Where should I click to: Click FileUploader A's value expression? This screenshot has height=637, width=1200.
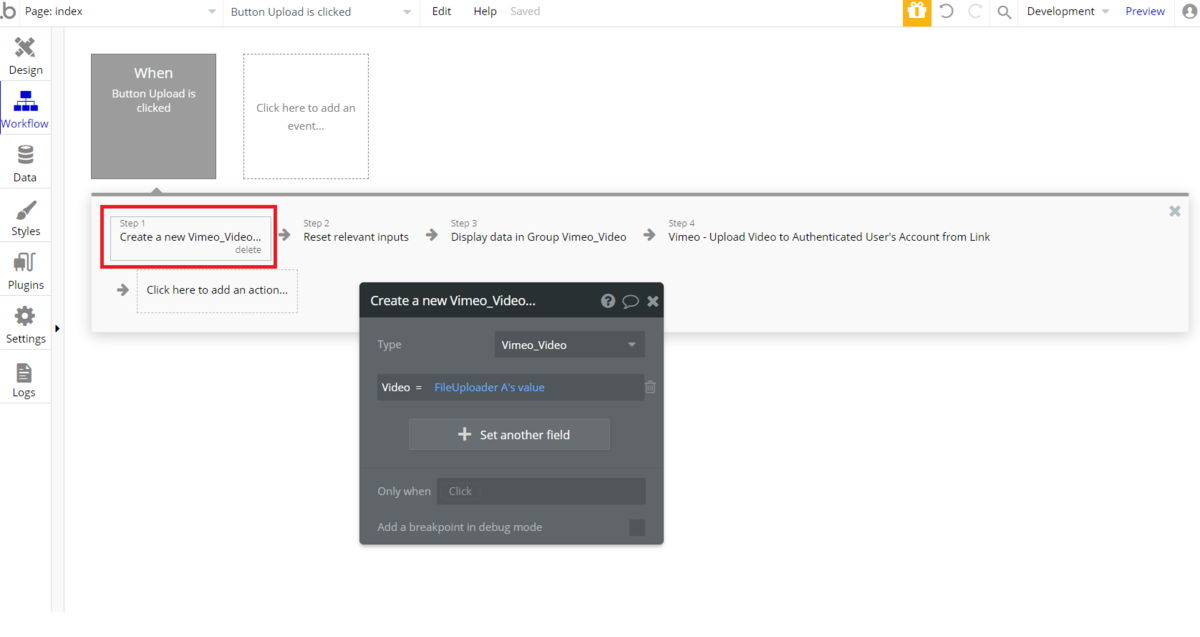pyautogui.click(x=489, y=387)
